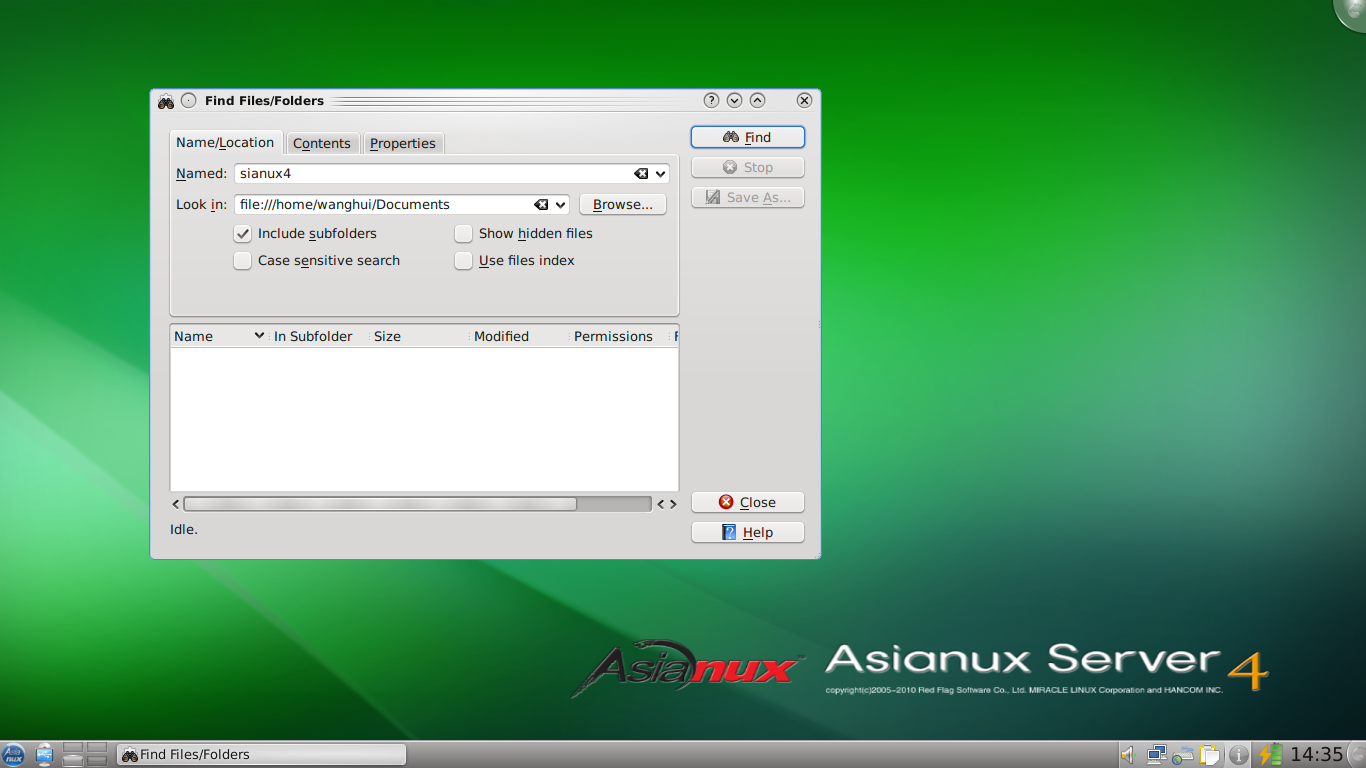
Task: Open the device notifier USB icon
Action: pyautogui.click(x=45, y=754)
